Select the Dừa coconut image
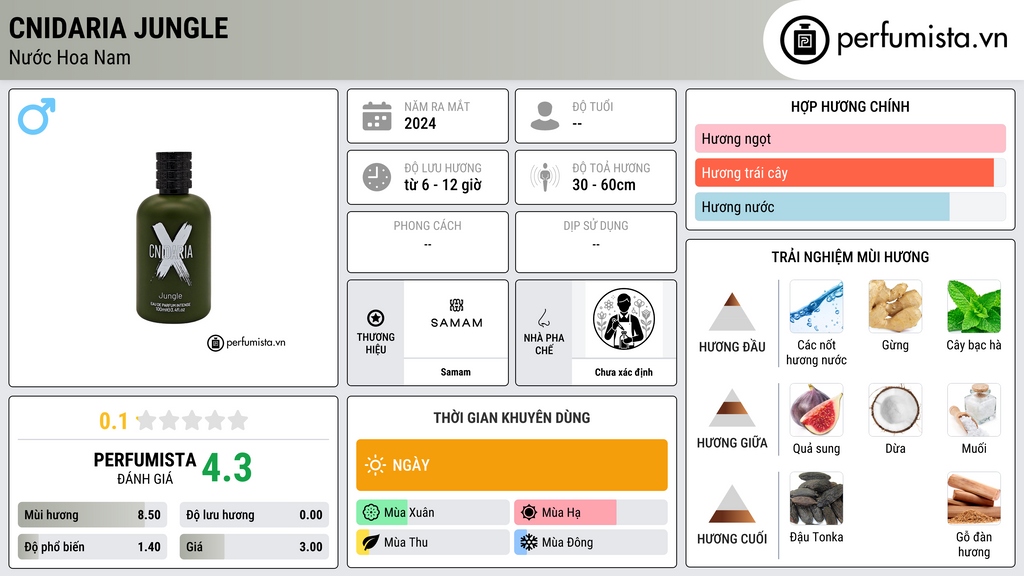 point(895,409)
